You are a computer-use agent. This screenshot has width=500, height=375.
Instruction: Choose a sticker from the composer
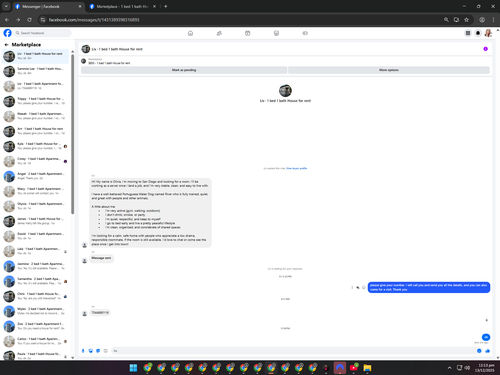pyautogui.click(x=98, y=351)
